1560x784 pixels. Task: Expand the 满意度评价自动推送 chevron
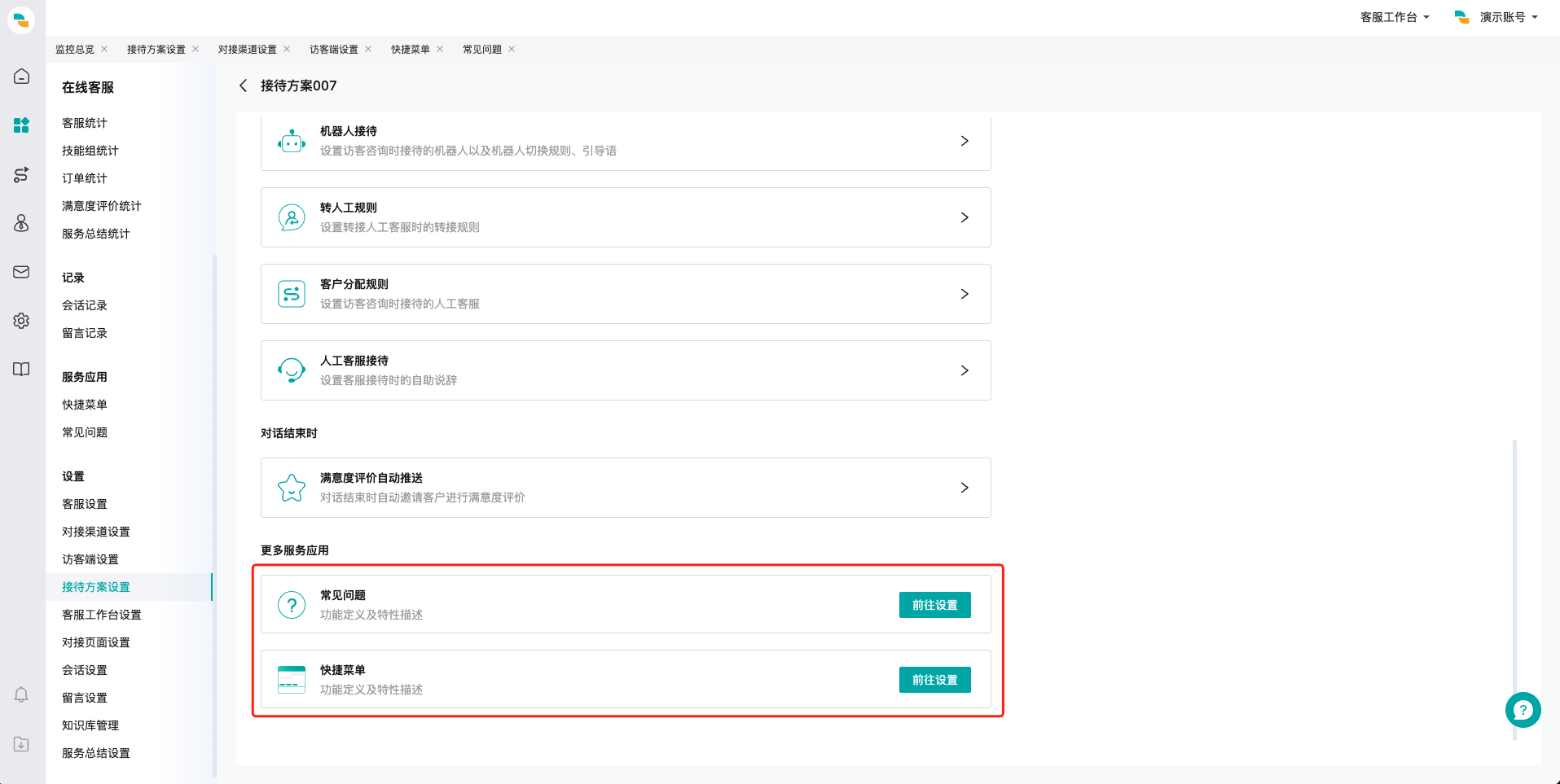pos(965,488)
